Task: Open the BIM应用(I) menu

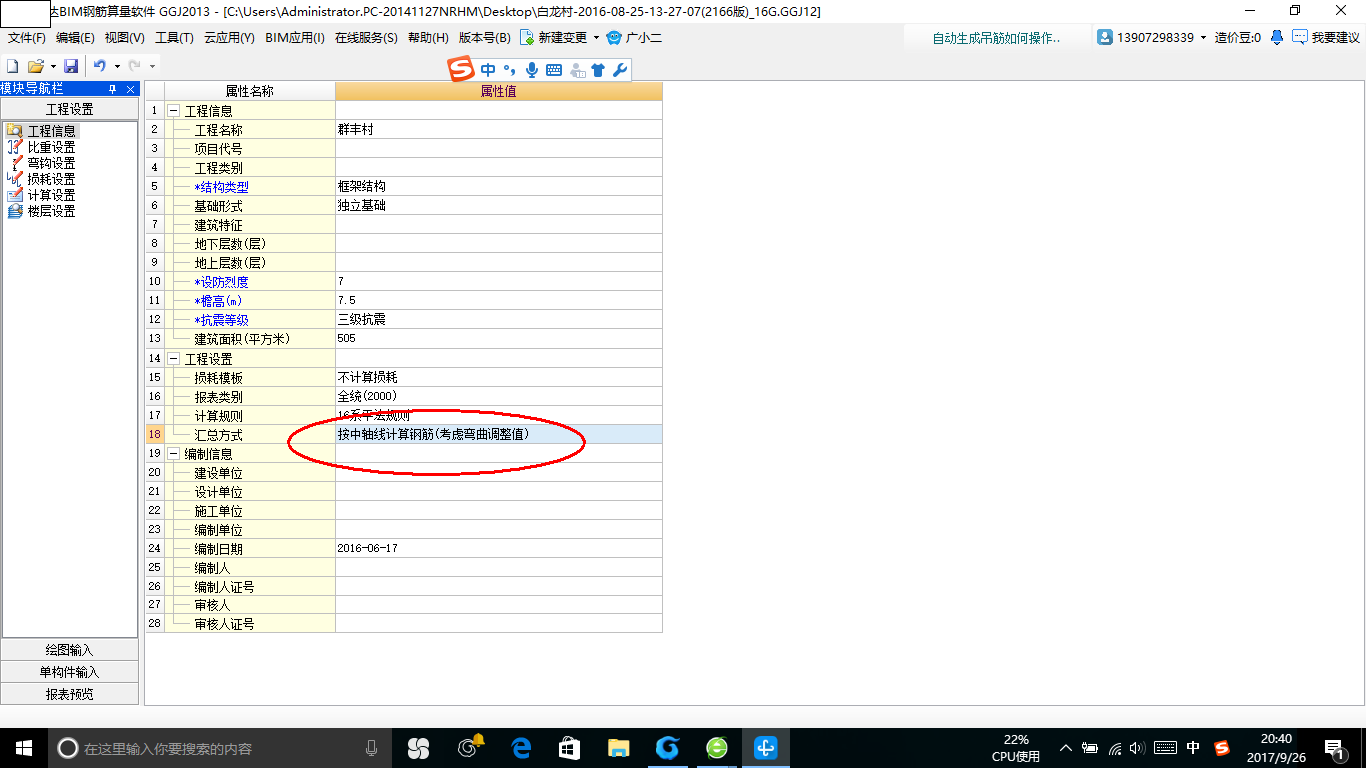Action: pos(295,38)
